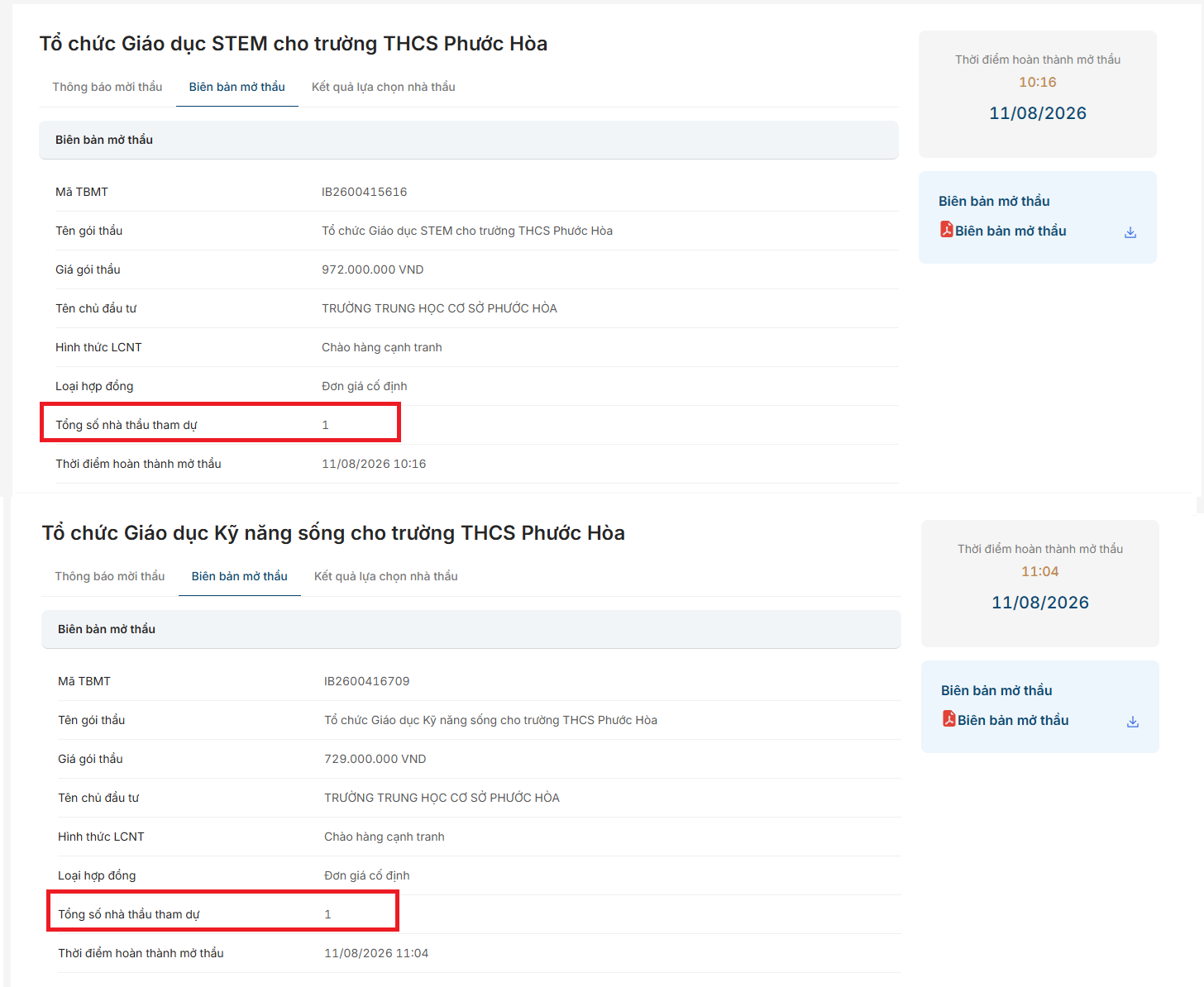This screenshot has height=987, width=1204.
Task: Switch to the Kết quả lựa chọn nhà thầu tab for Kỹ năng sống
Action: (386, 576)
